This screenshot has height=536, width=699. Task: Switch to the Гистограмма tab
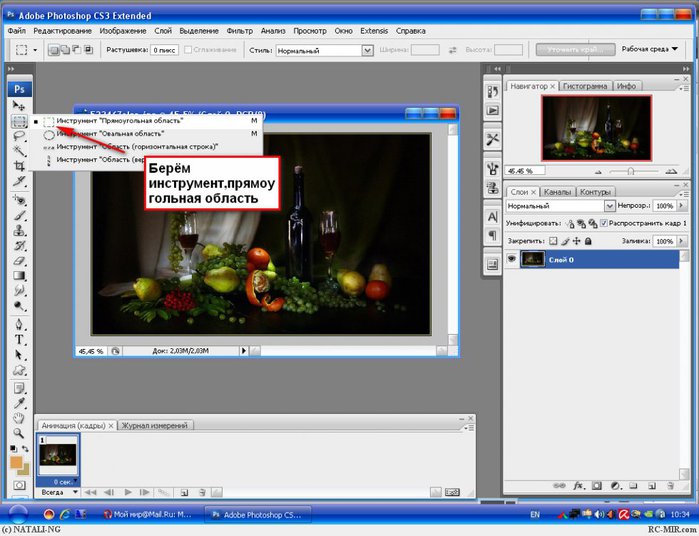[585, 86]
